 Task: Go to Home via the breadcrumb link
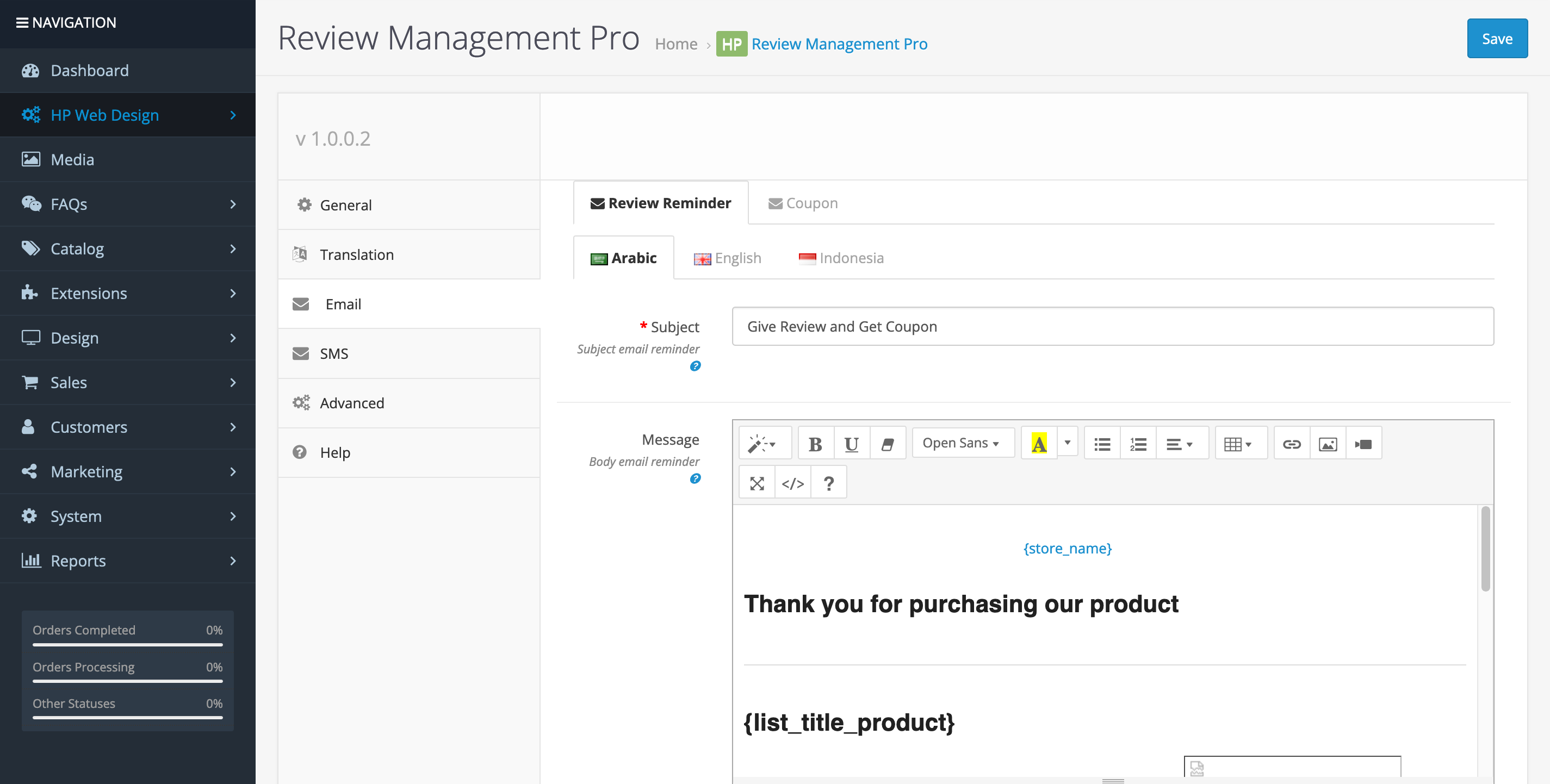point(675,43)
